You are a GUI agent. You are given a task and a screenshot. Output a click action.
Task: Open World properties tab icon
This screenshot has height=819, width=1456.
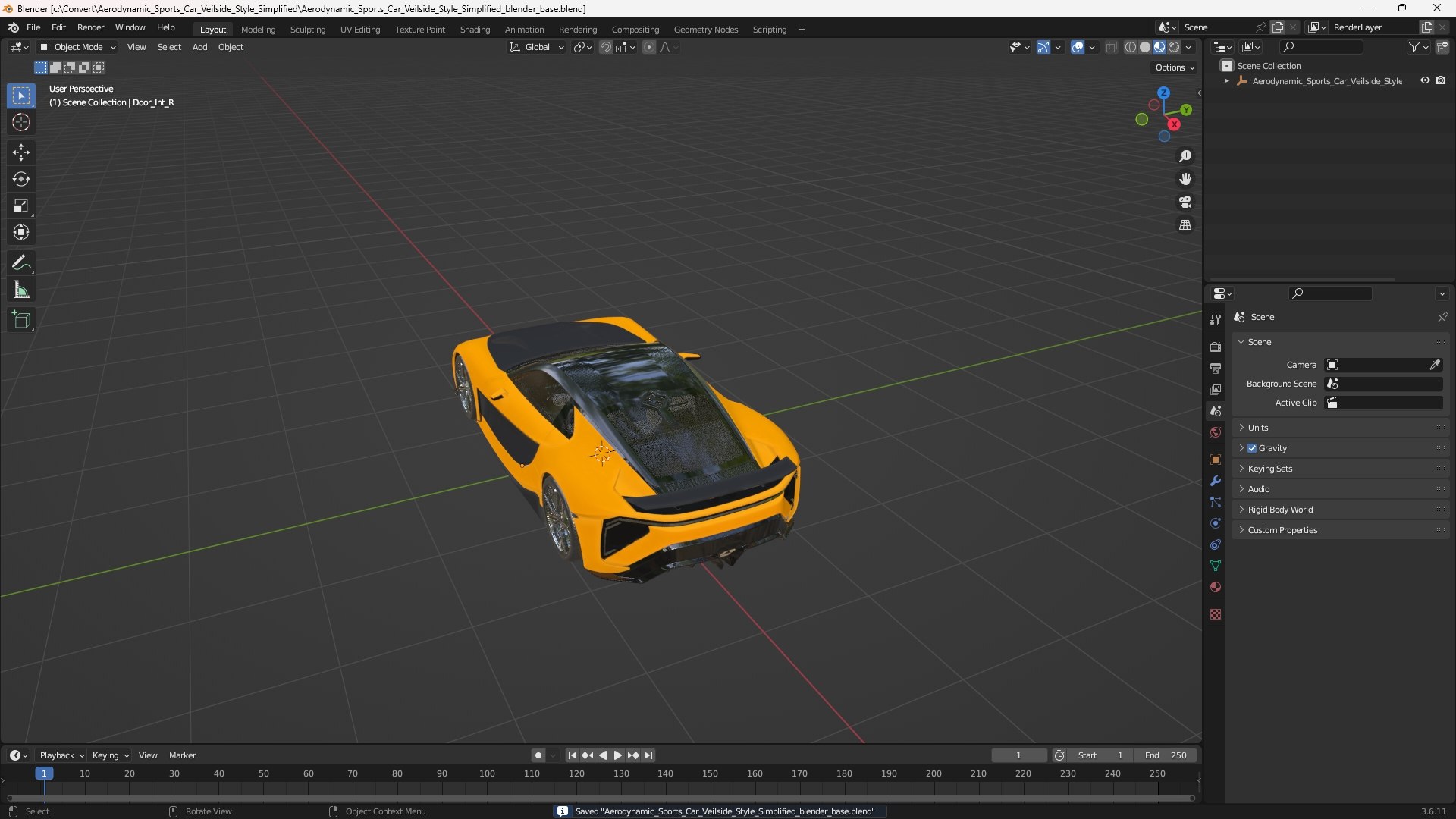click(x=1216, y=432)
